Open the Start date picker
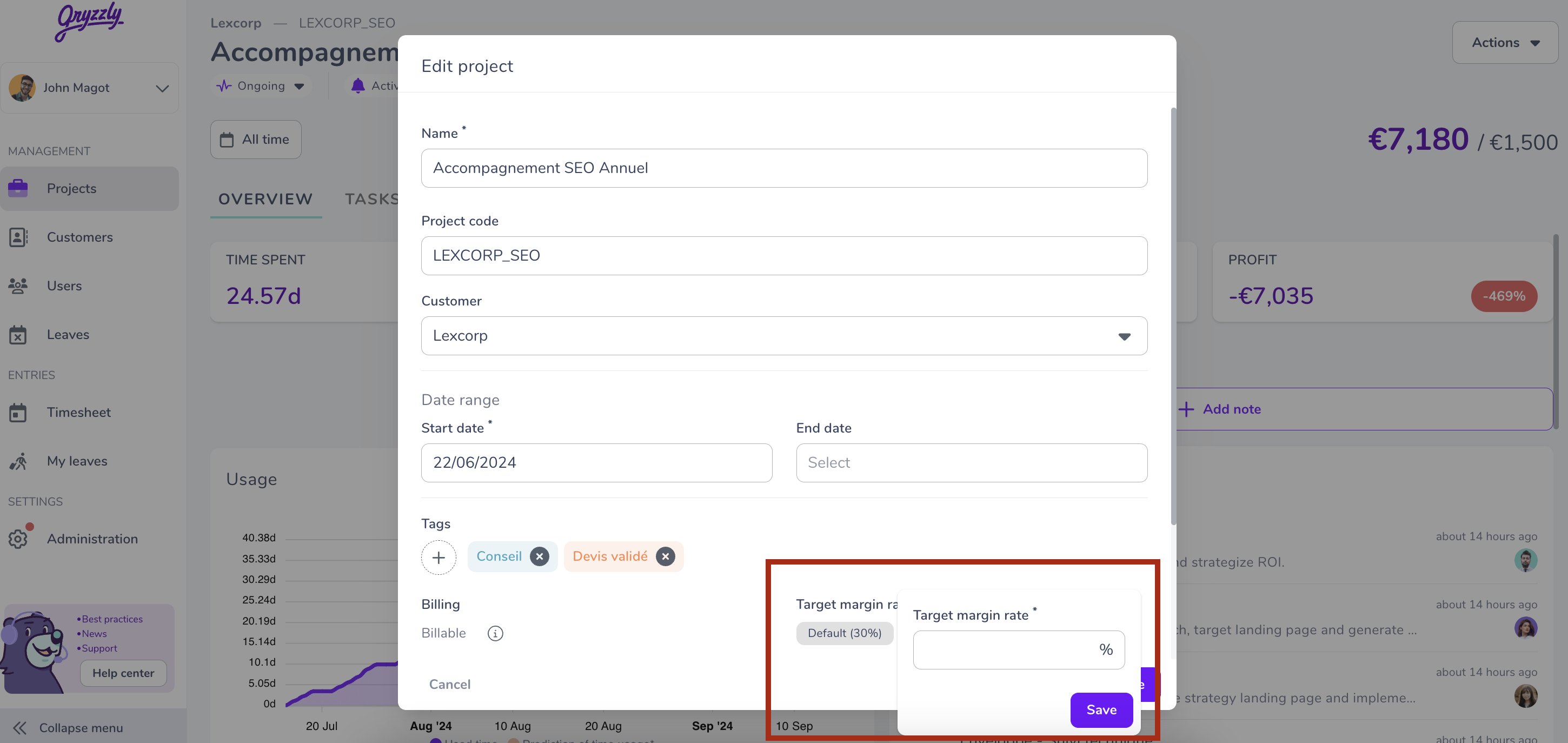 point(596,463)
